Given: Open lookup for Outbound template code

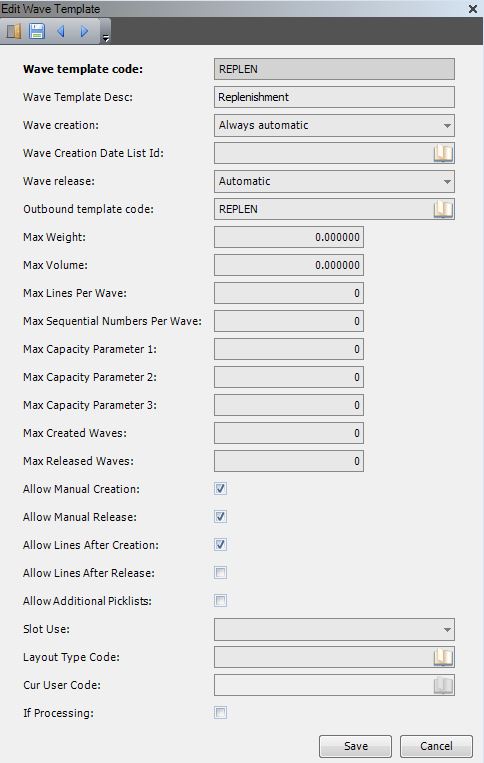Looking at the screenshot, I should 443,209.
